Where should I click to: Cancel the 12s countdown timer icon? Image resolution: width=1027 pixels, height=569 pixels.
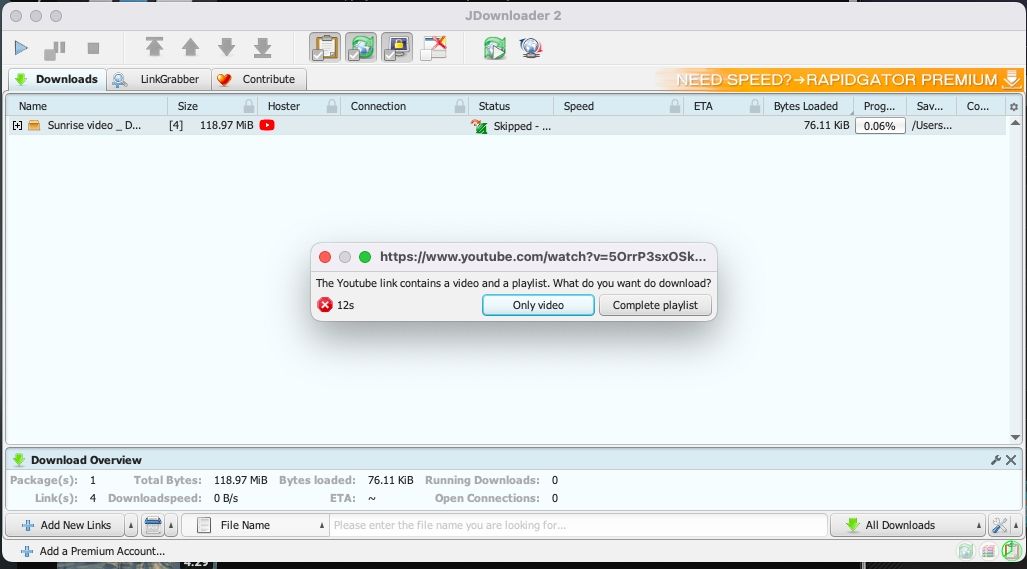(325, 305)
